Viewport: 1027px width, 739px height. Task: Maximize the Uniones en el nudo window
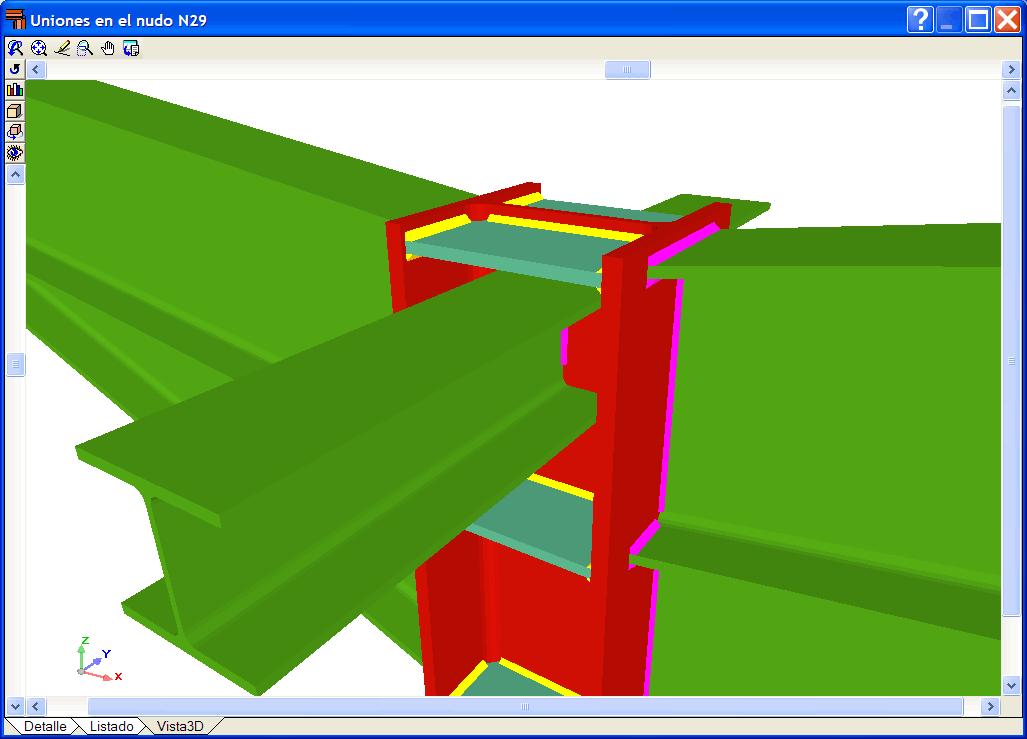[979, 20]
